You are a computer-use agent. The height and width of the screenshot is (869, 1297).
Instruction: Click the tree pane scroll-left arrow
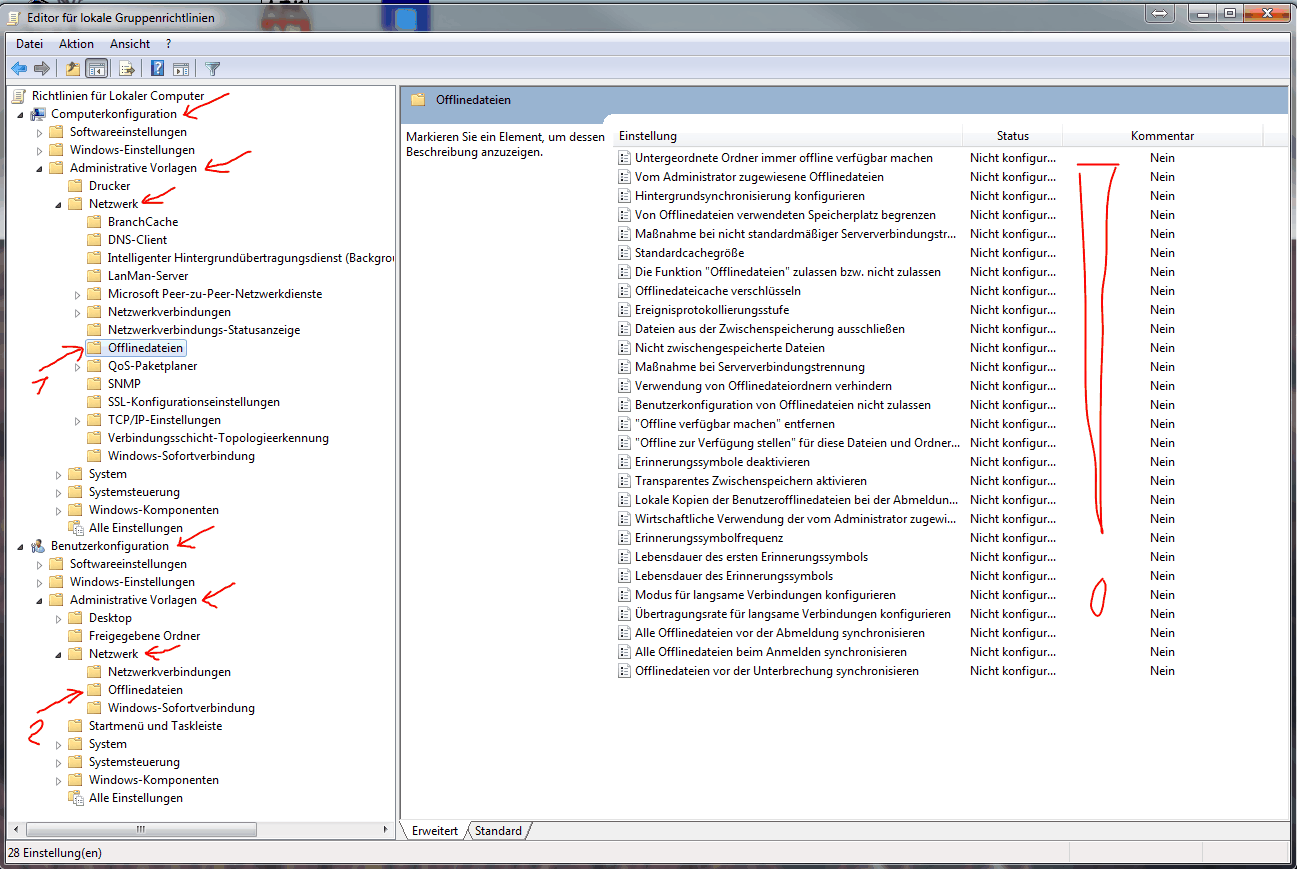point(16,829)
